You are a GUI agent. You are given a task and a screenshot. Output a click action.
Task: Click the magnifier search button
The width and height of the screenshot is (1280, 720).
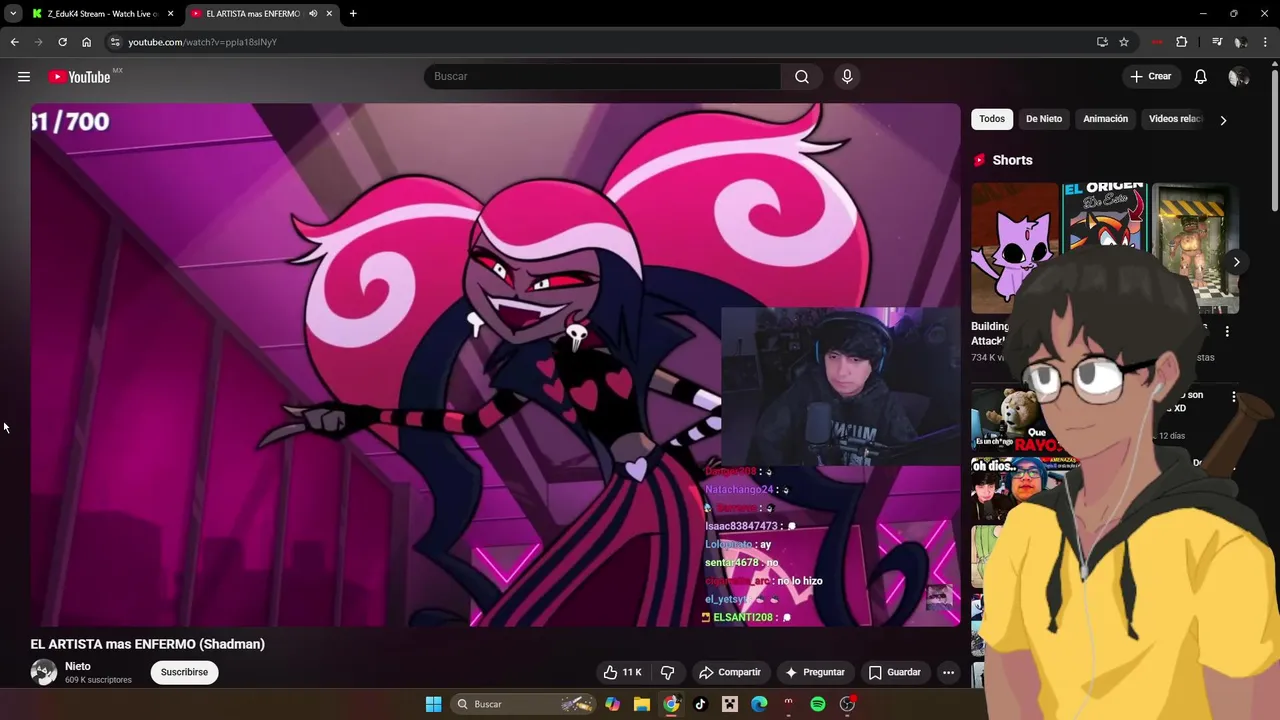point(802,76)
